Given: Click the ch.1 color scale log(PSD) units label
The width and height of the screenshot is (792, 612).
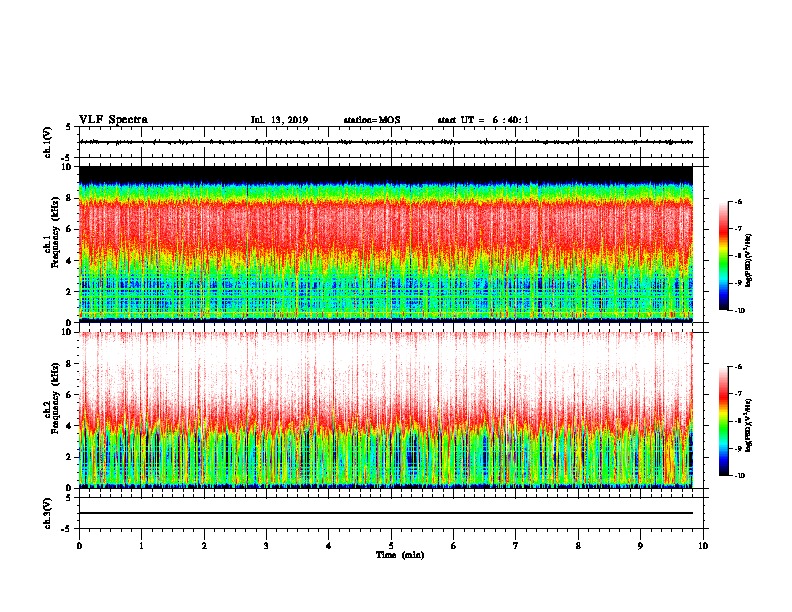Looking at the screenshot, I should coord(749,261).
